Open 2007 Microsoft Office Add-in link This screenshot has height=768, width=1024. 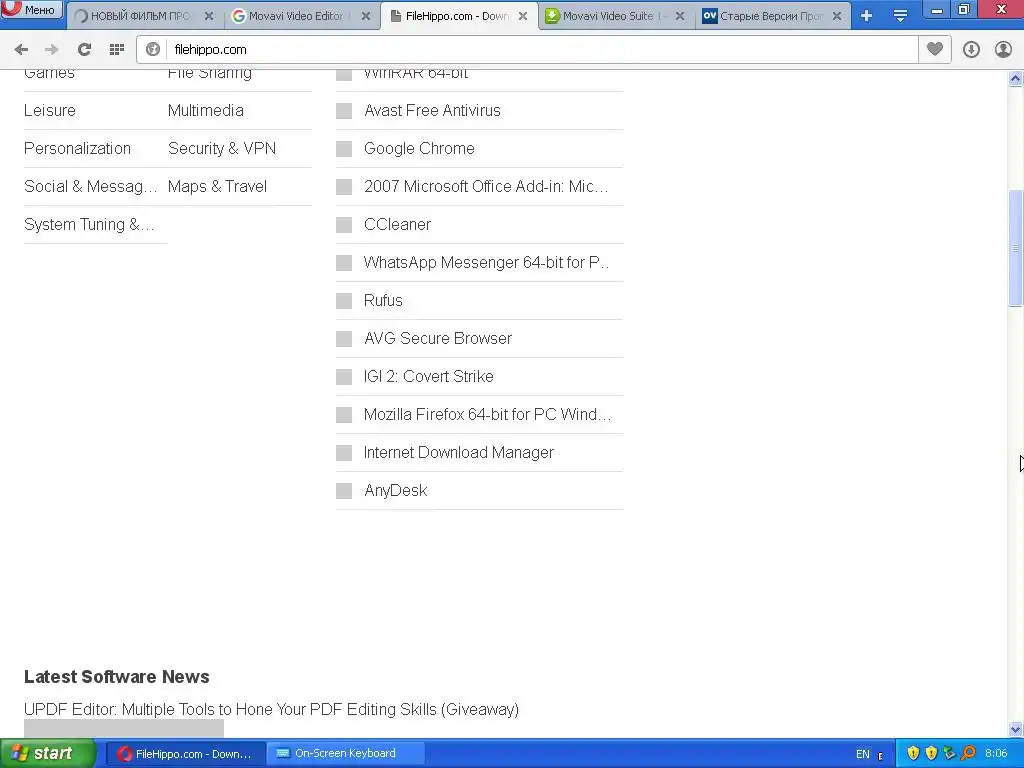point(486,186)
